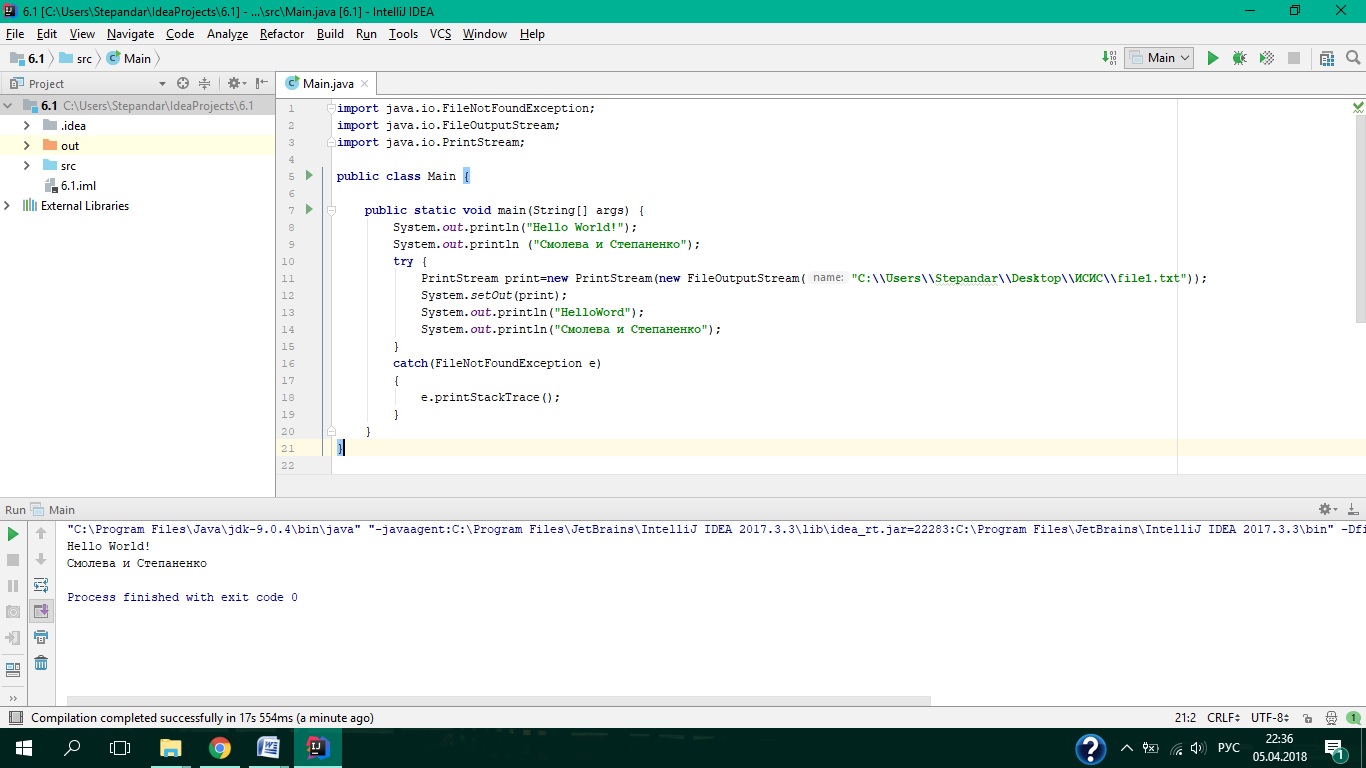Open Google Chrome from the taskbar
This screenshot has height=768, width=1366.
(x=220, y=747)
